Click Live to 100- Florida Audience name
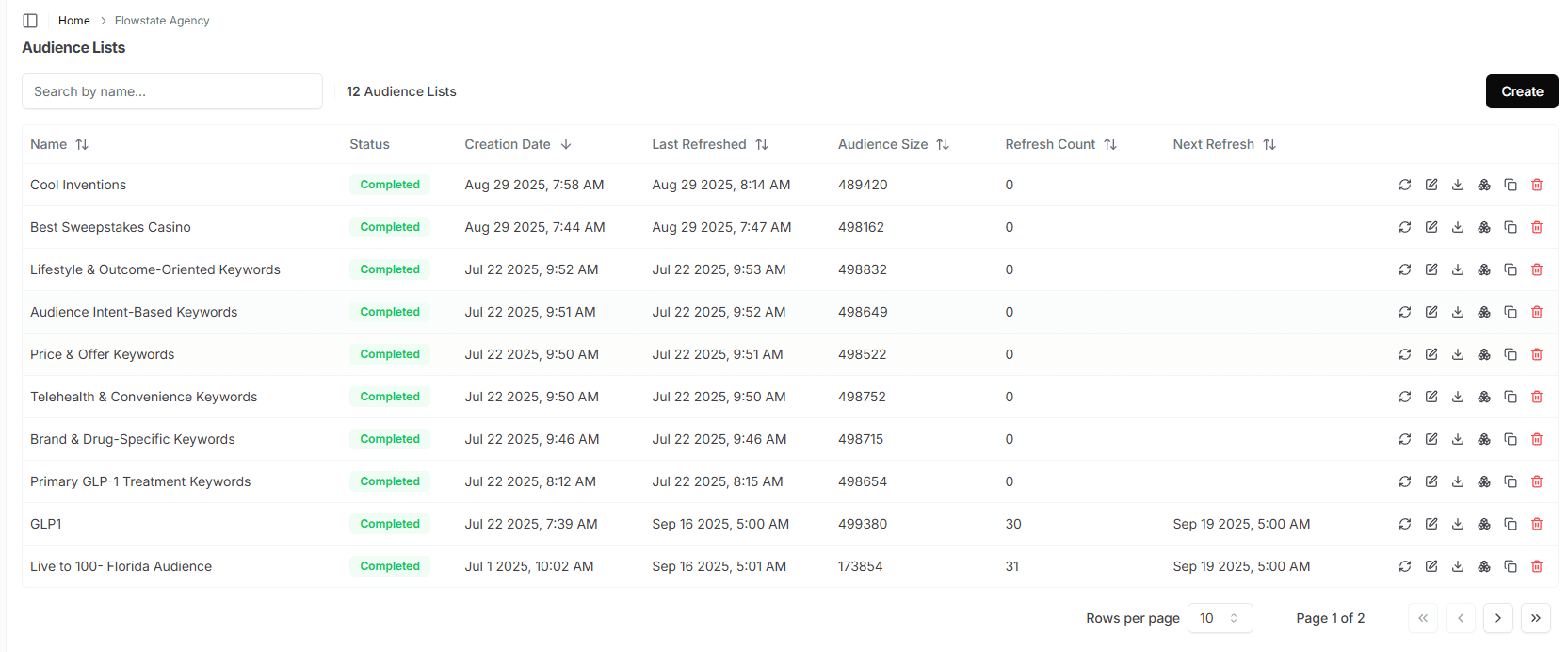 tap(121, 566)
